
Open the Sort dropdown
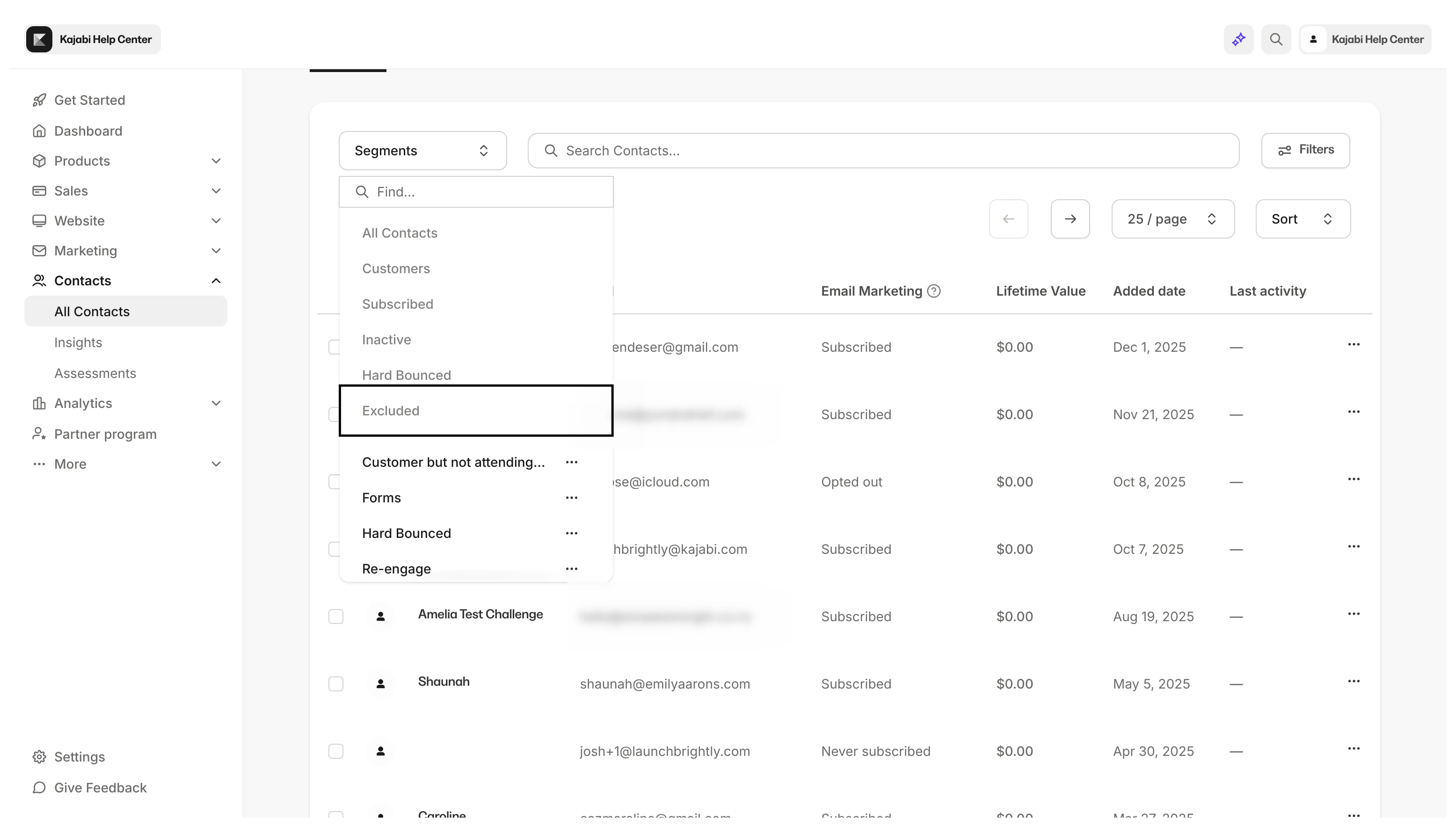coord(1303,219)
